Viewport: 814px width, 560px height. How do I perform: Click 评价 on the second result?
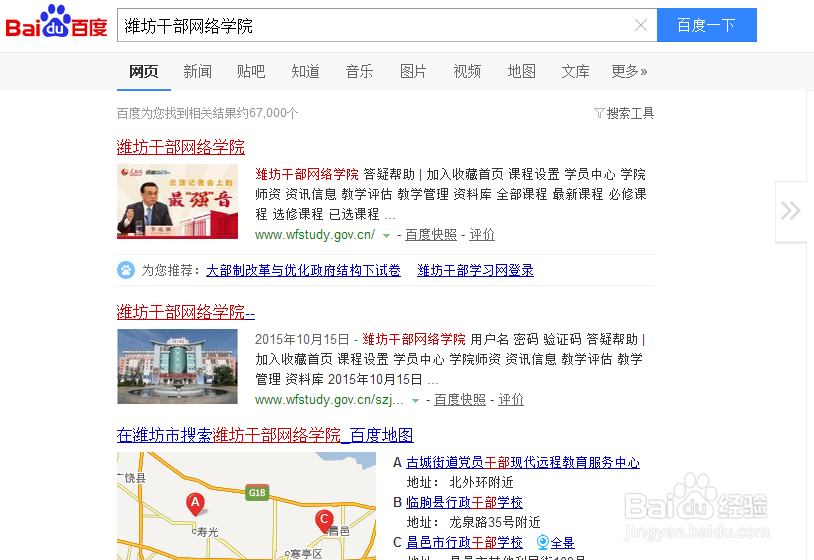pos(511,400)
